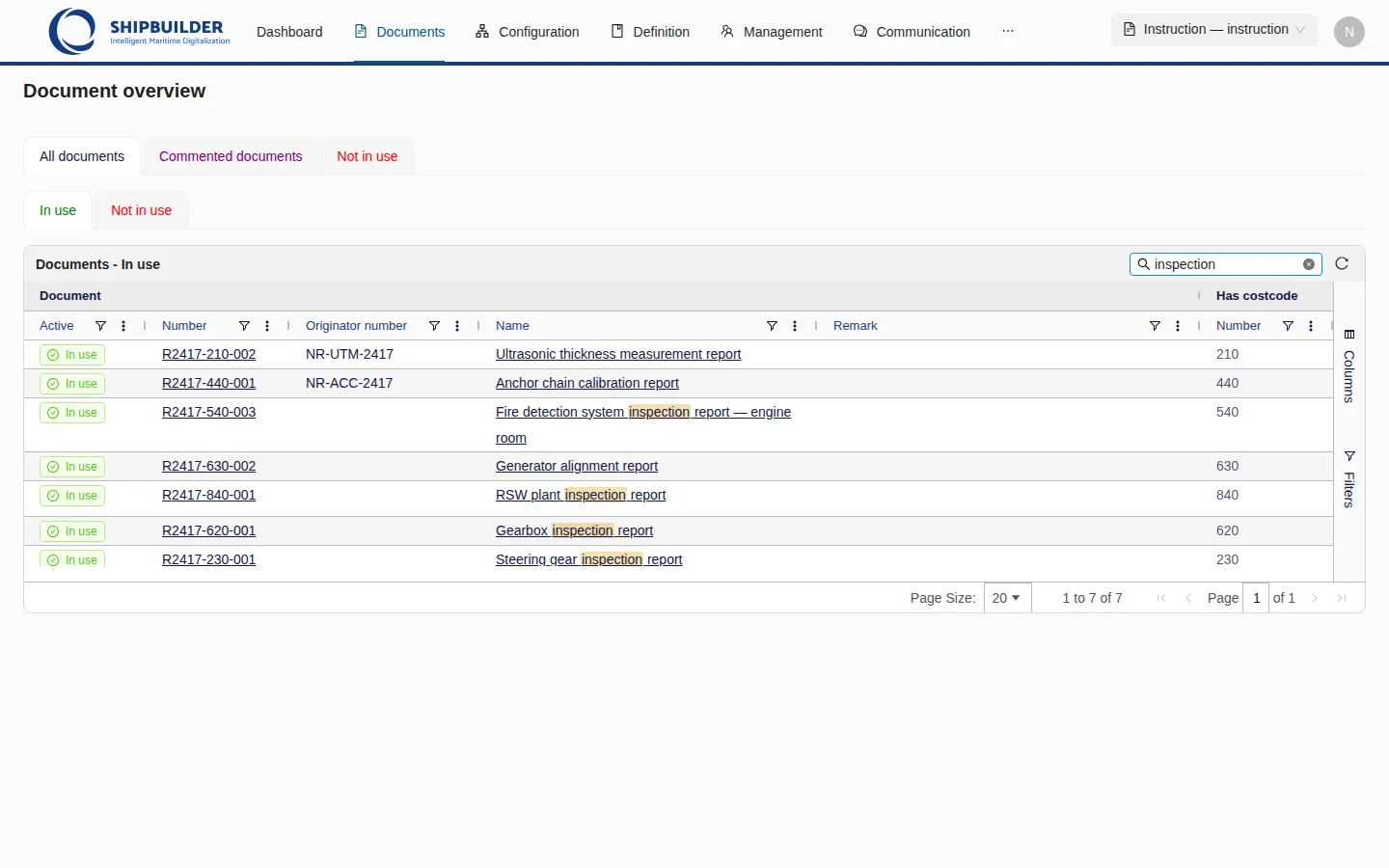This screenshot has width=1389, height=868.
Task: Sort by the Name column header
Action: pos(512,326)
